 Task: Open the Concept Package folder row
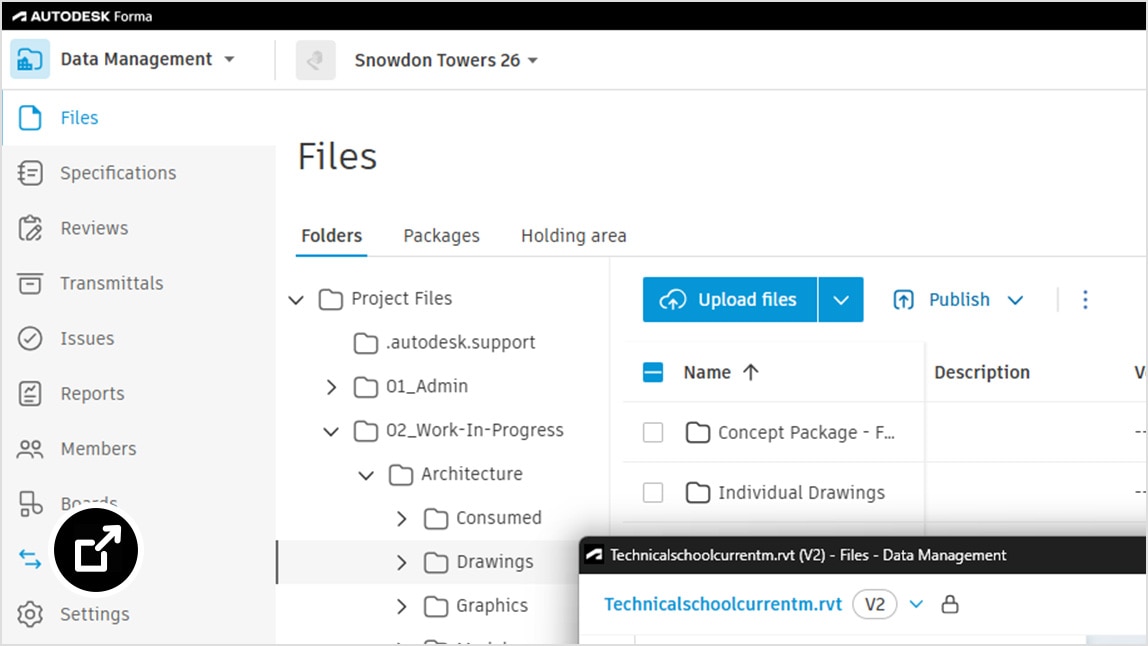807,433
